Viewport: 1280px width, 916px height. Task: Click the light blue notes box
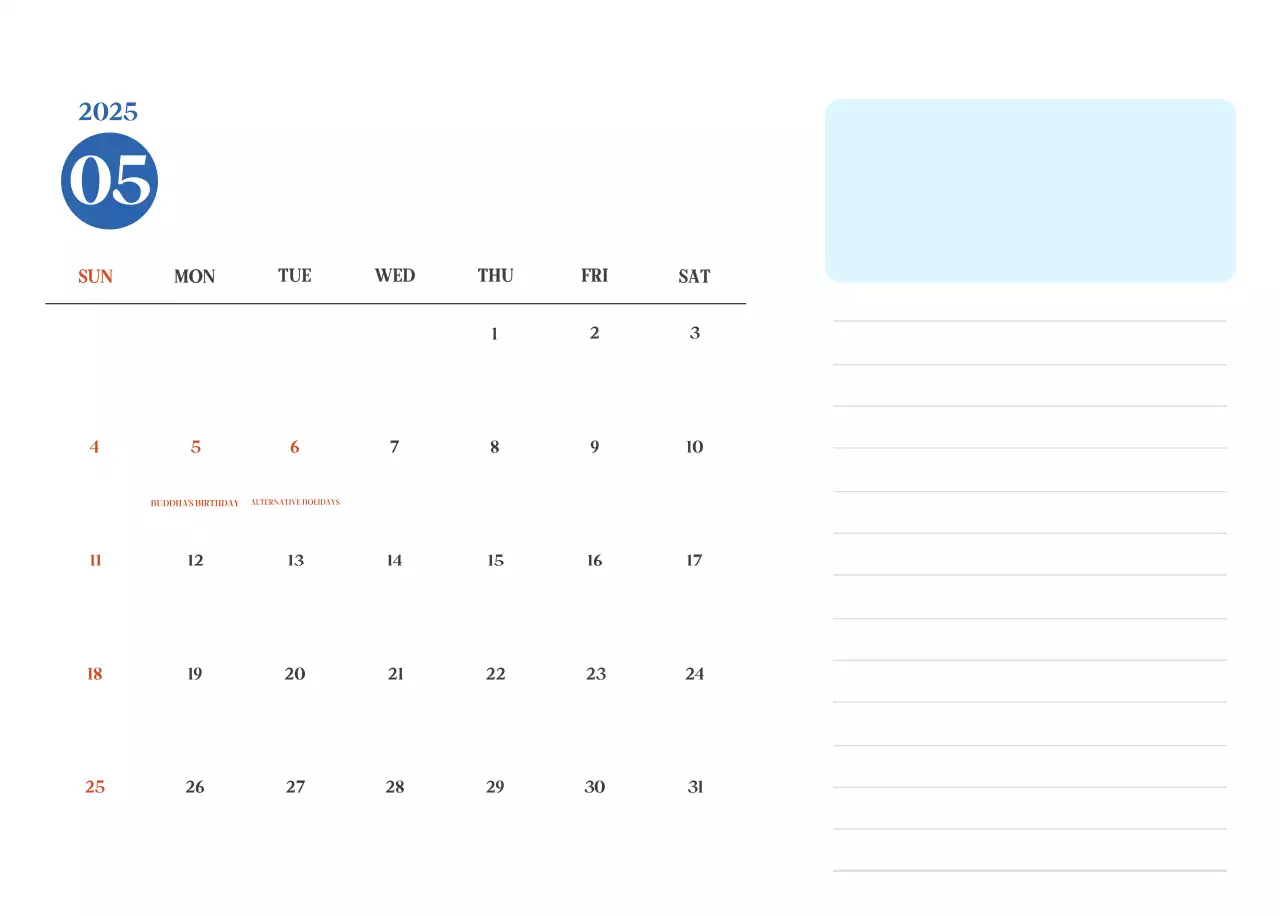coord(1030,190)
